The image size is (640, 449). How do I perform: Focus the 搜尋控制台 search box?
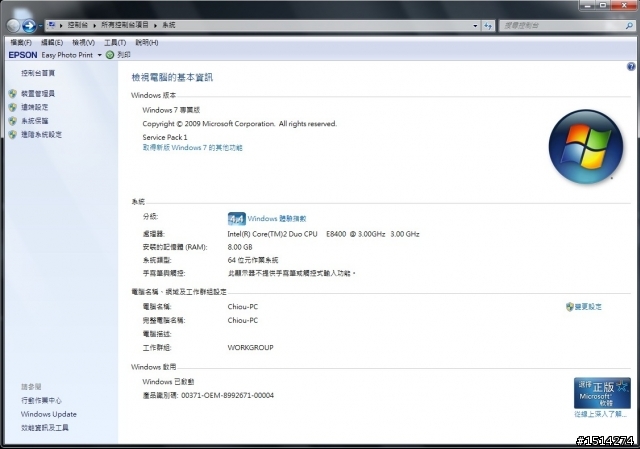click(x=562, y=26)
